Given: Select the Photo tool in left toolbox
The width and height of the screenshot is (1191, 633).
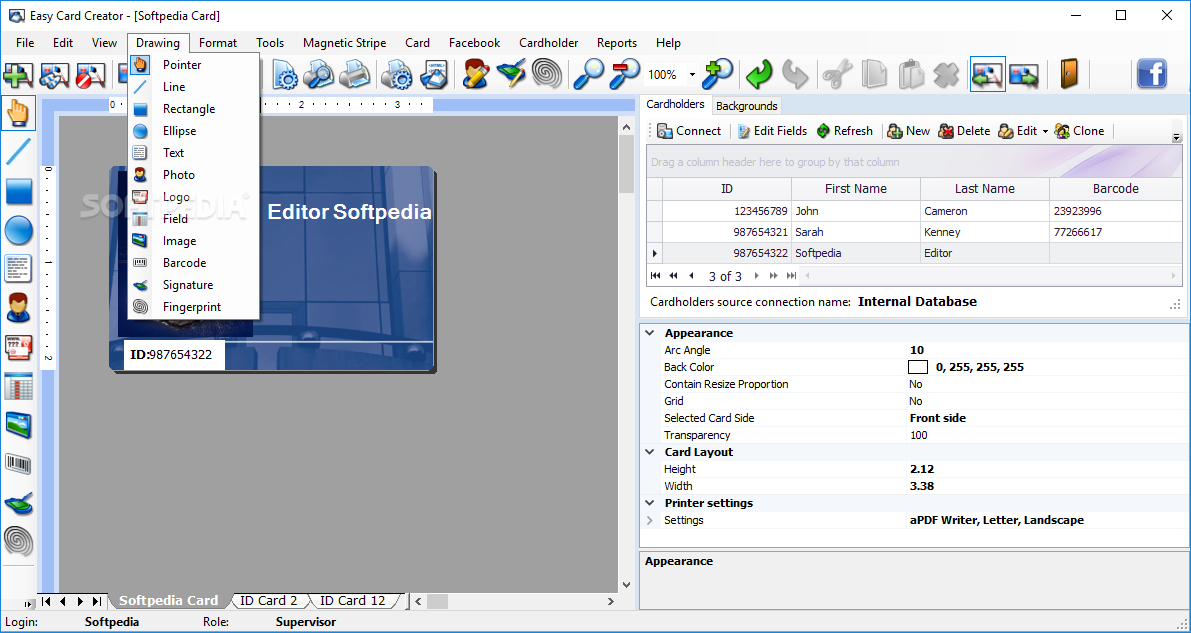Looking at the screenshot, I should (18, 308).
